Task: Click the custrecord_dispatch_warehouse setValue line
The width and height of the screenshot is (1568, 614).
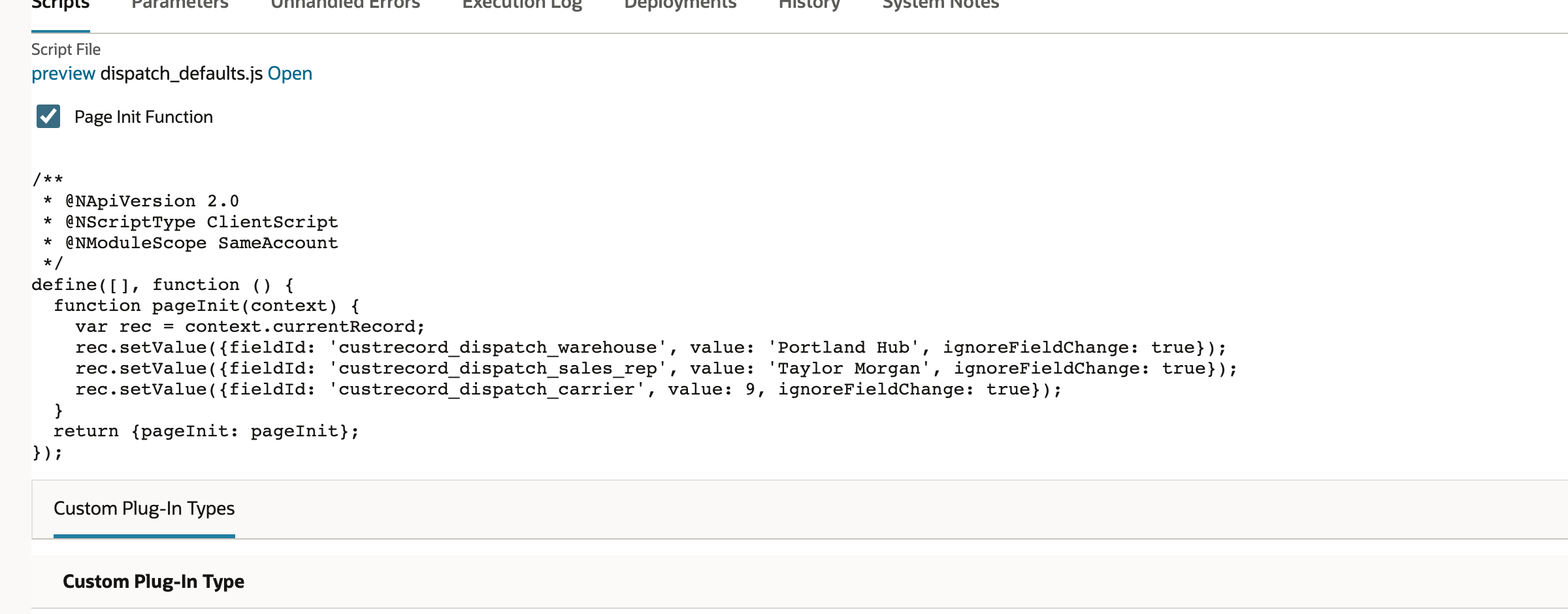Action: pos(651,347)
